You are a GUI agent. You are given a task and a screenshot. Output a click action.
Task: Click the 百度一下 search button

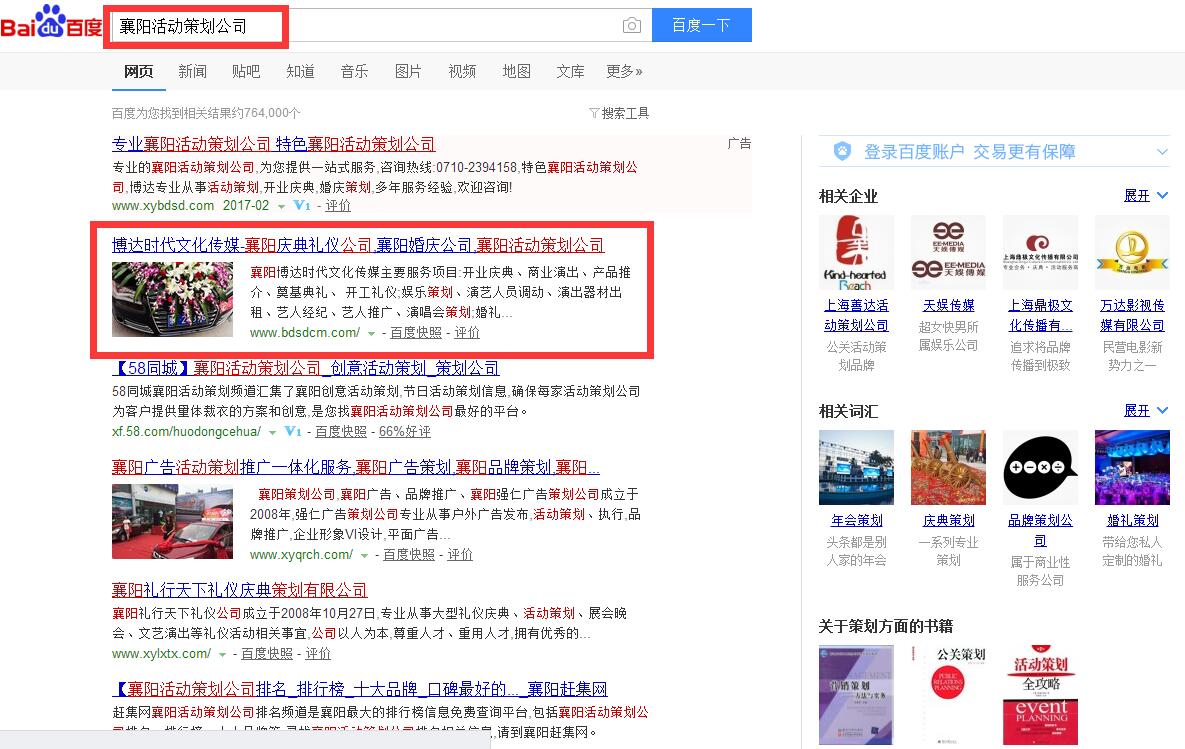[701, 25]
